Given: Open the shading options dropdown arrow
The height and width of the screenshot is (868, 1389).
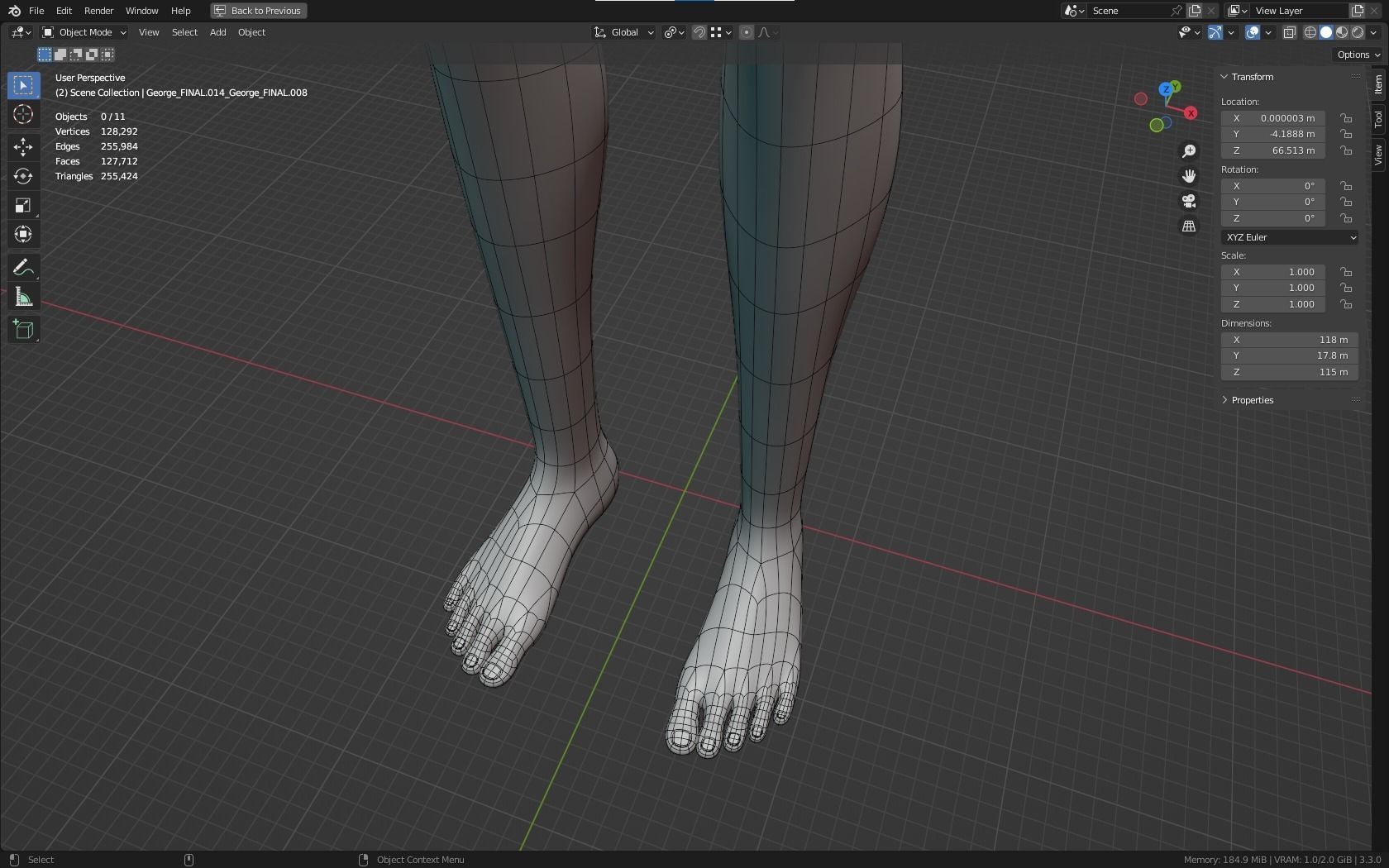Looking at the screenshot, I should (1373, 32).
